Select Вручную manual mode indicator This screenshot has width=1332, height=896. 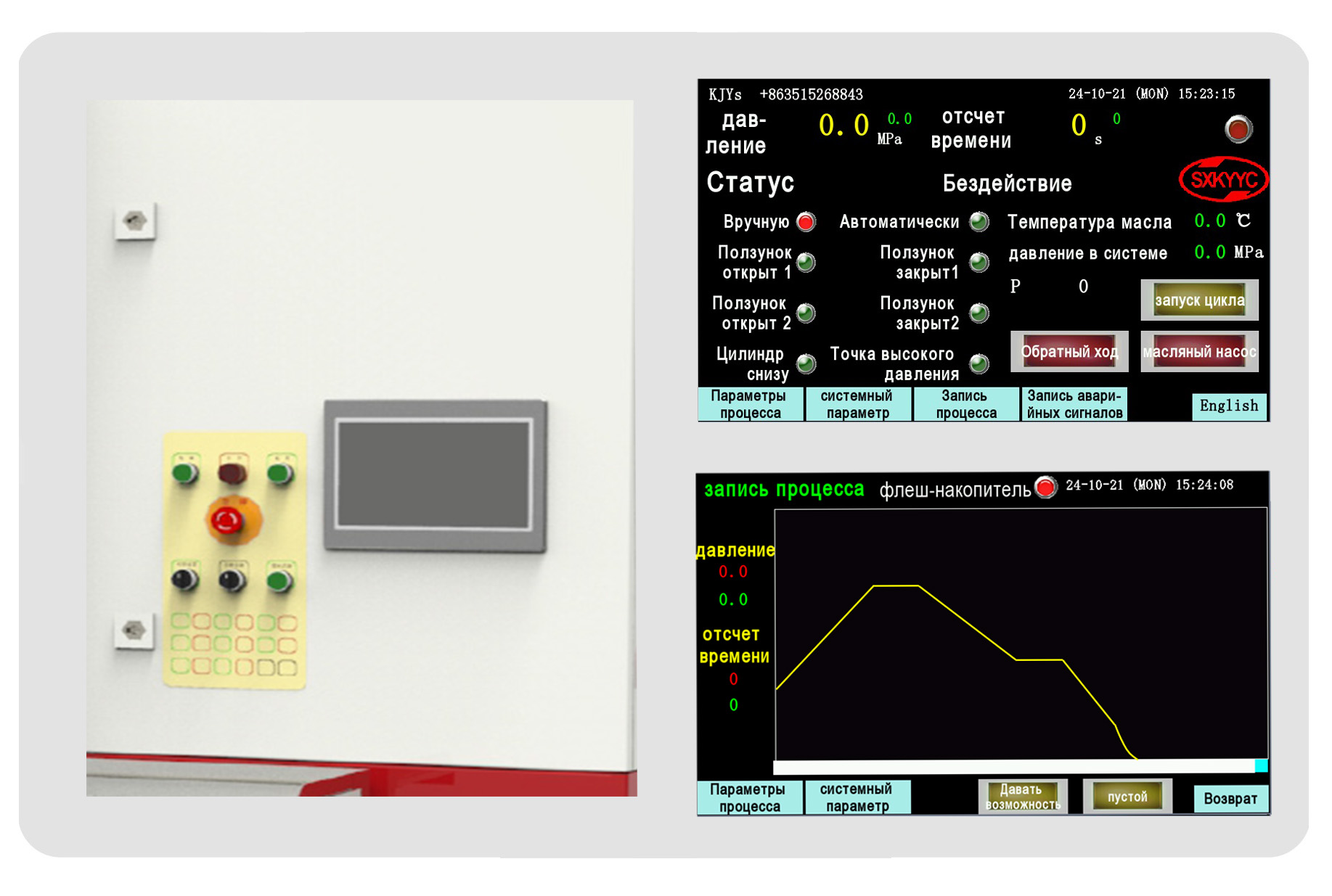806,222
